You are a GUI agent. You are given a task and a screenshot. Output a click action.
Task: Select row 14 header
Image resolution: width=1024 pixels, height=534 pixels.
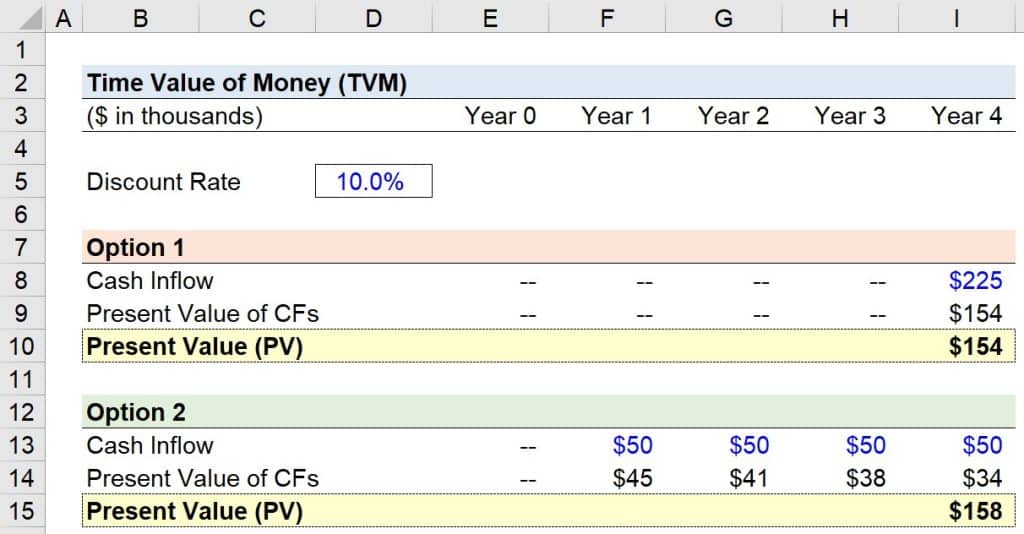22,478
